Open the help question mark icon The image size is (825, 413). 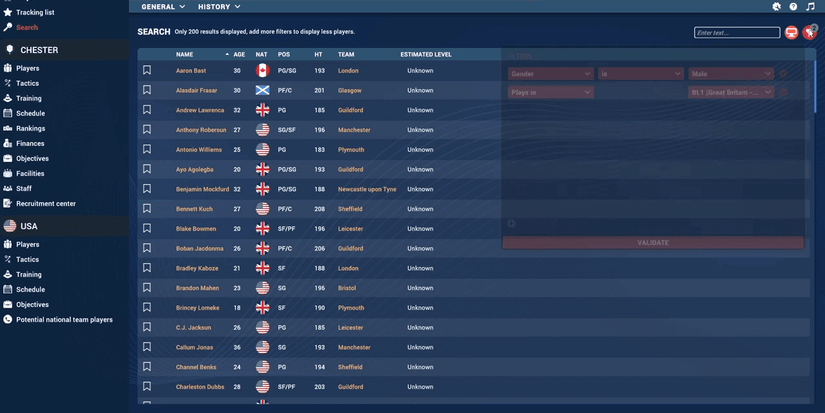[793, 6]
